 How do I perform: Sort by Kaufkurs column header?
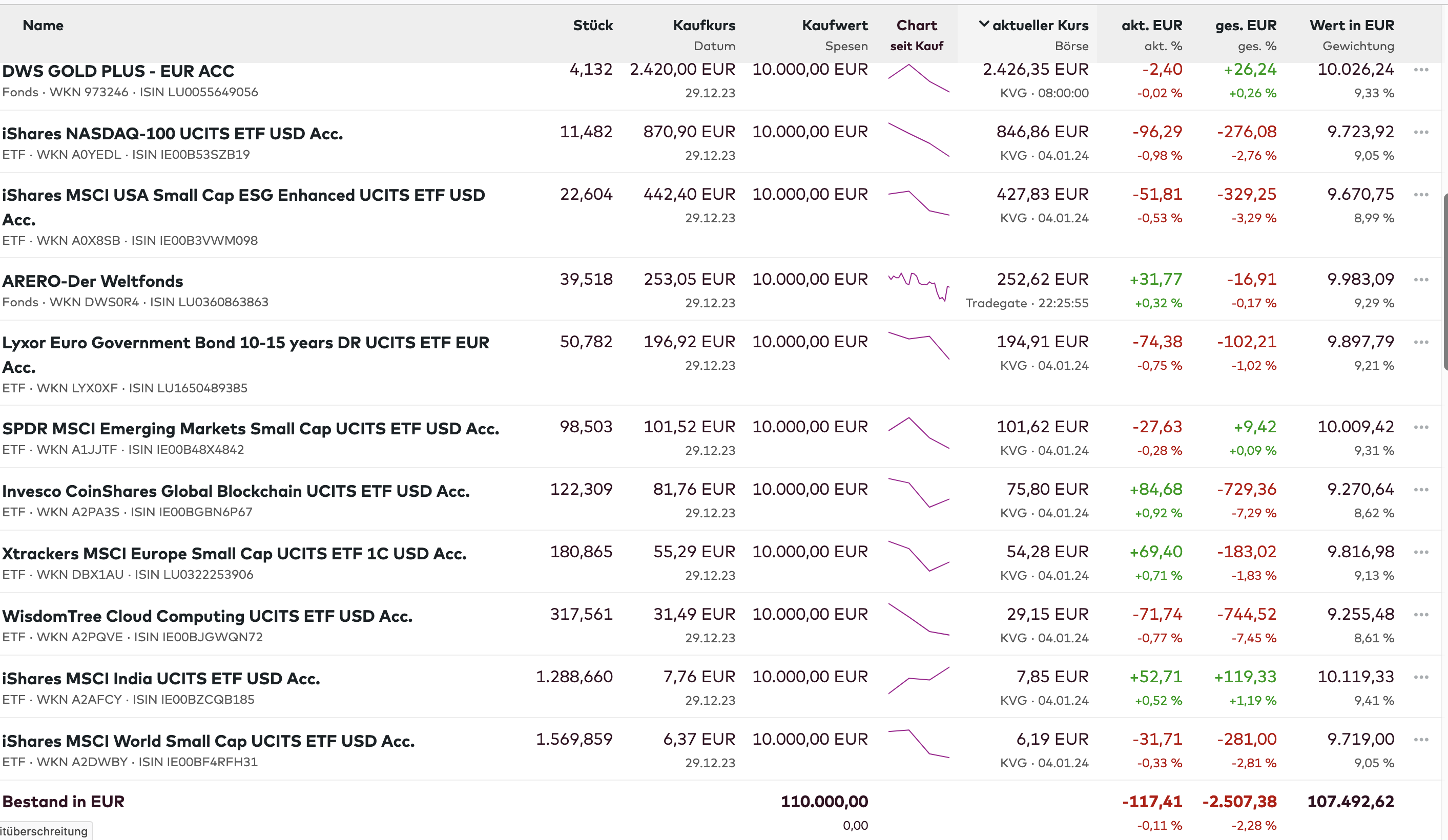704,25
